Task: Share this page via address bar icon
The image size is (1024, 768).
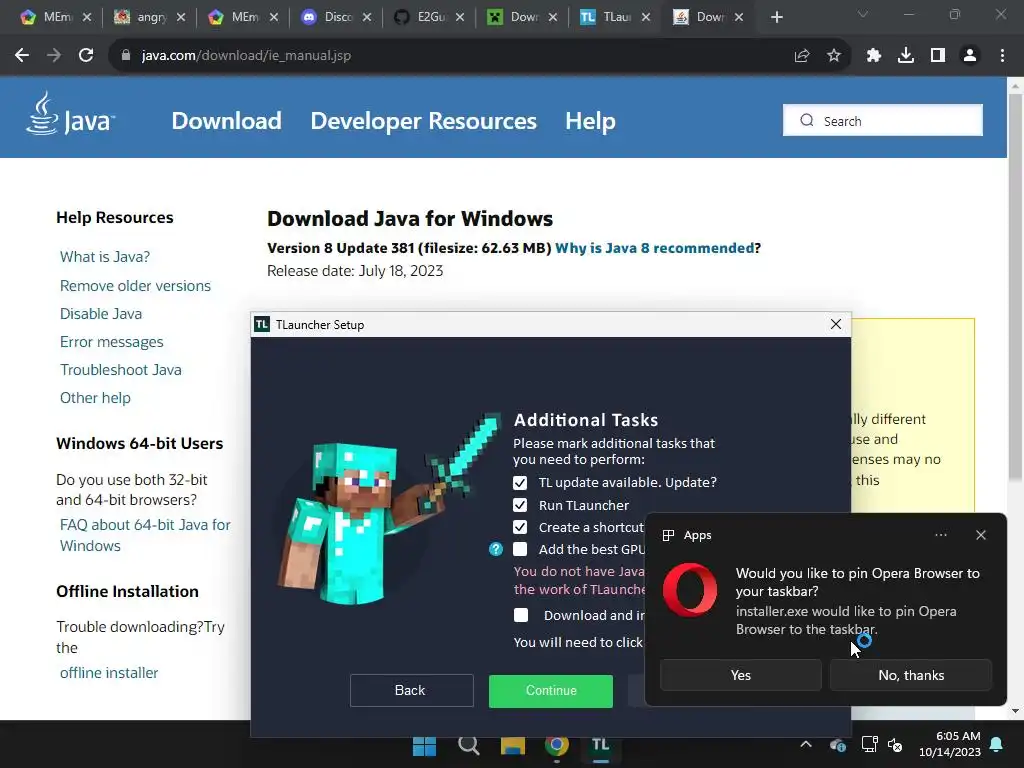Action: pos(801,56)
